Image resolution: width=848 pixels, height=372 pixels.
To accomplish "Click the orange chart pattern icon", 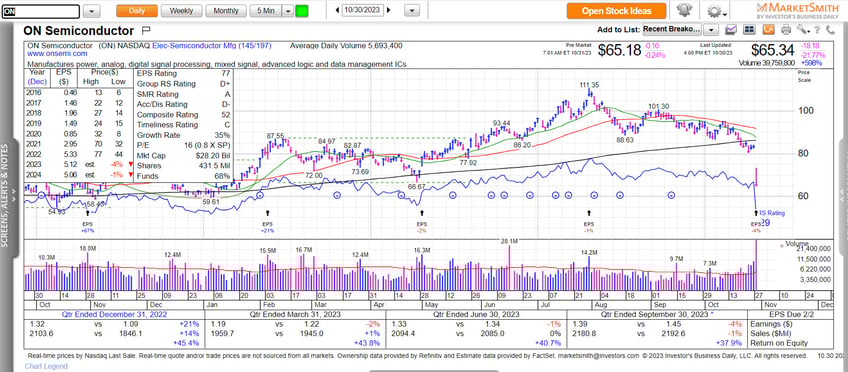I will 768,30.
